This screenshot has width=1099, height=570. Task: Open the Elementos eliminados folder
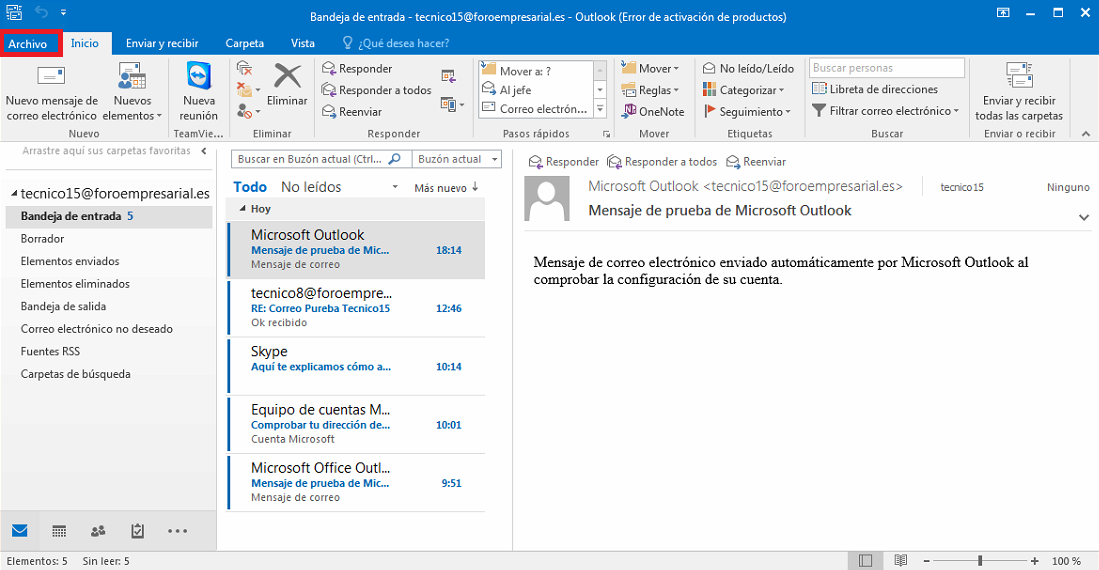coord(75,283)
